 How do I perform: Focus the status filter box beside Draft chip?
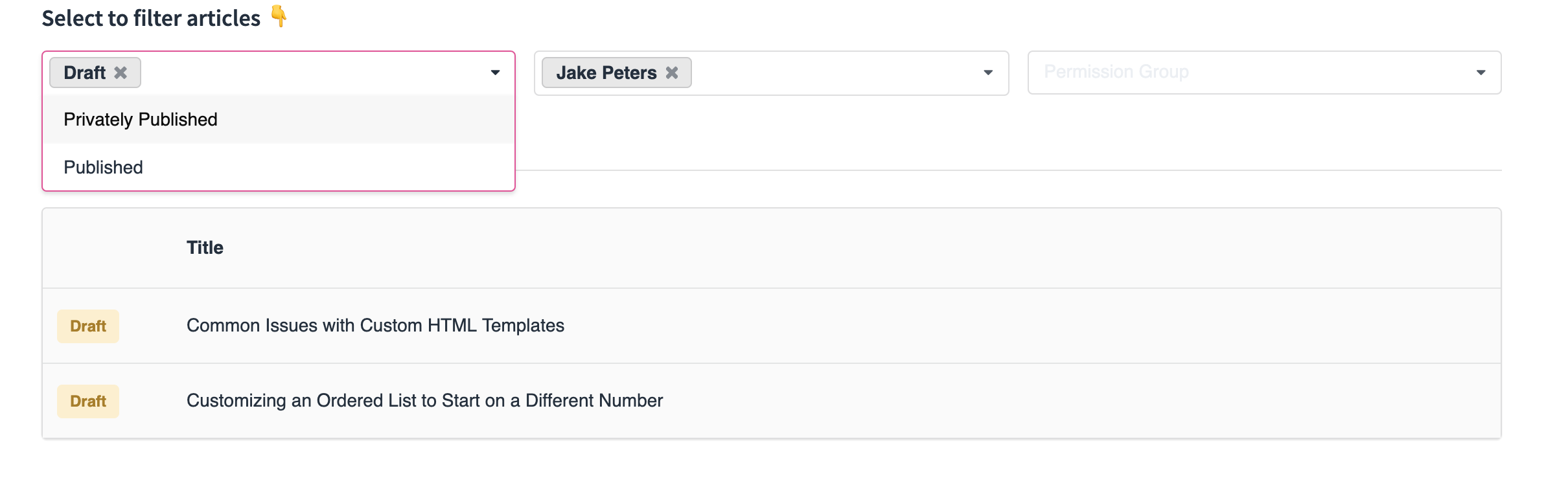tap(311, 73)
